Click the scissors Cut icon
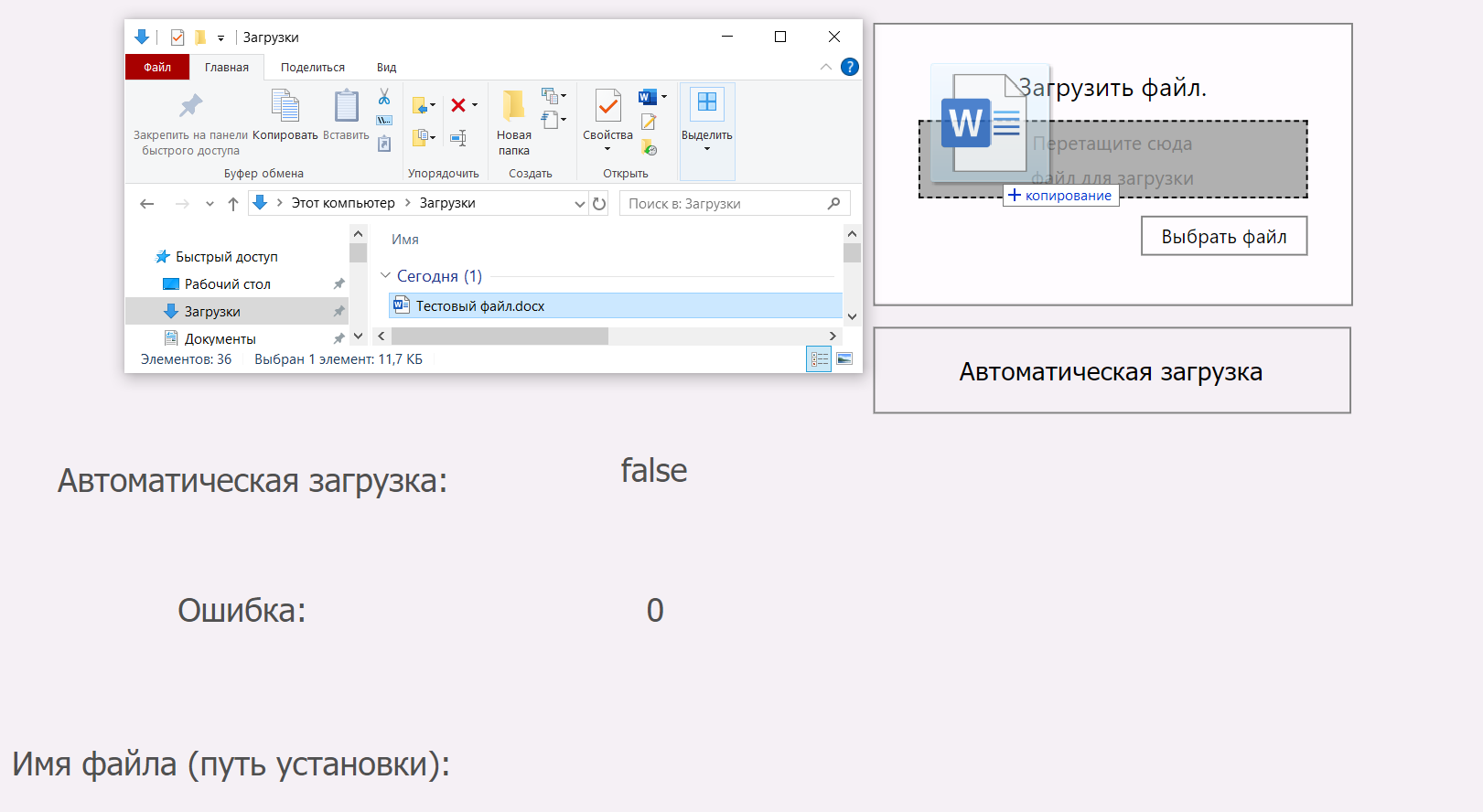Screen dimensions: 1483x812 coord(384,97)
